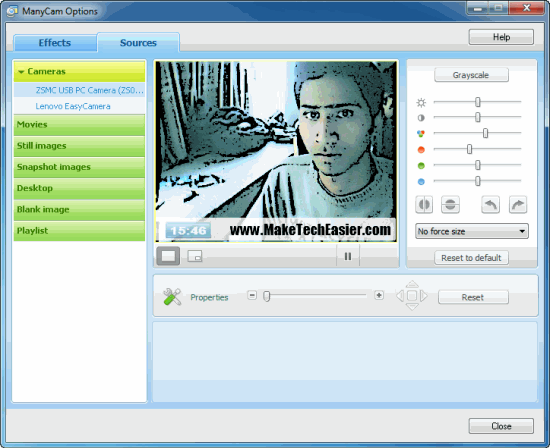The height and width of the screenshot is (448, 550).
Task: Expand the Movies section
Action: [79, 125]
